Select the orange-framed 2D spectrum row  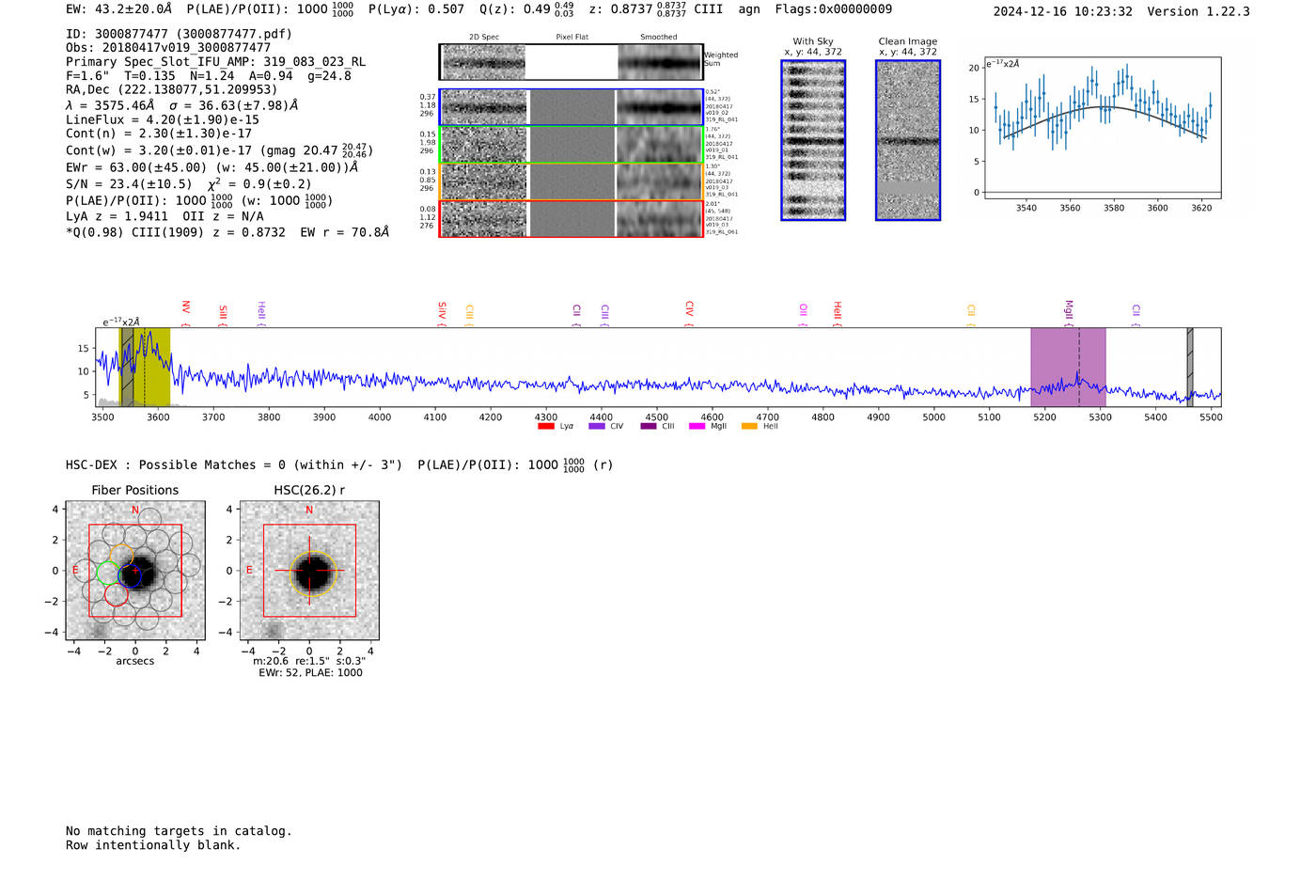pyautogui.click(x=572, y=181)
